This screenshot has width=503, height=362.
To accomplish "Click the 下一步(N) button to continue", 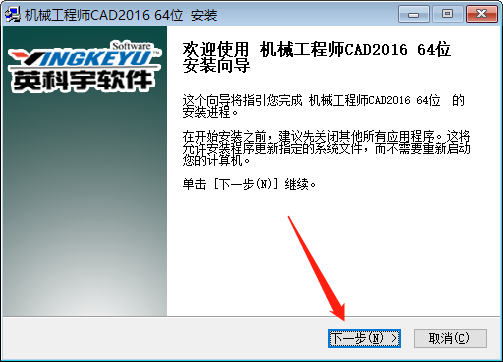I will (x=364, y=338).
